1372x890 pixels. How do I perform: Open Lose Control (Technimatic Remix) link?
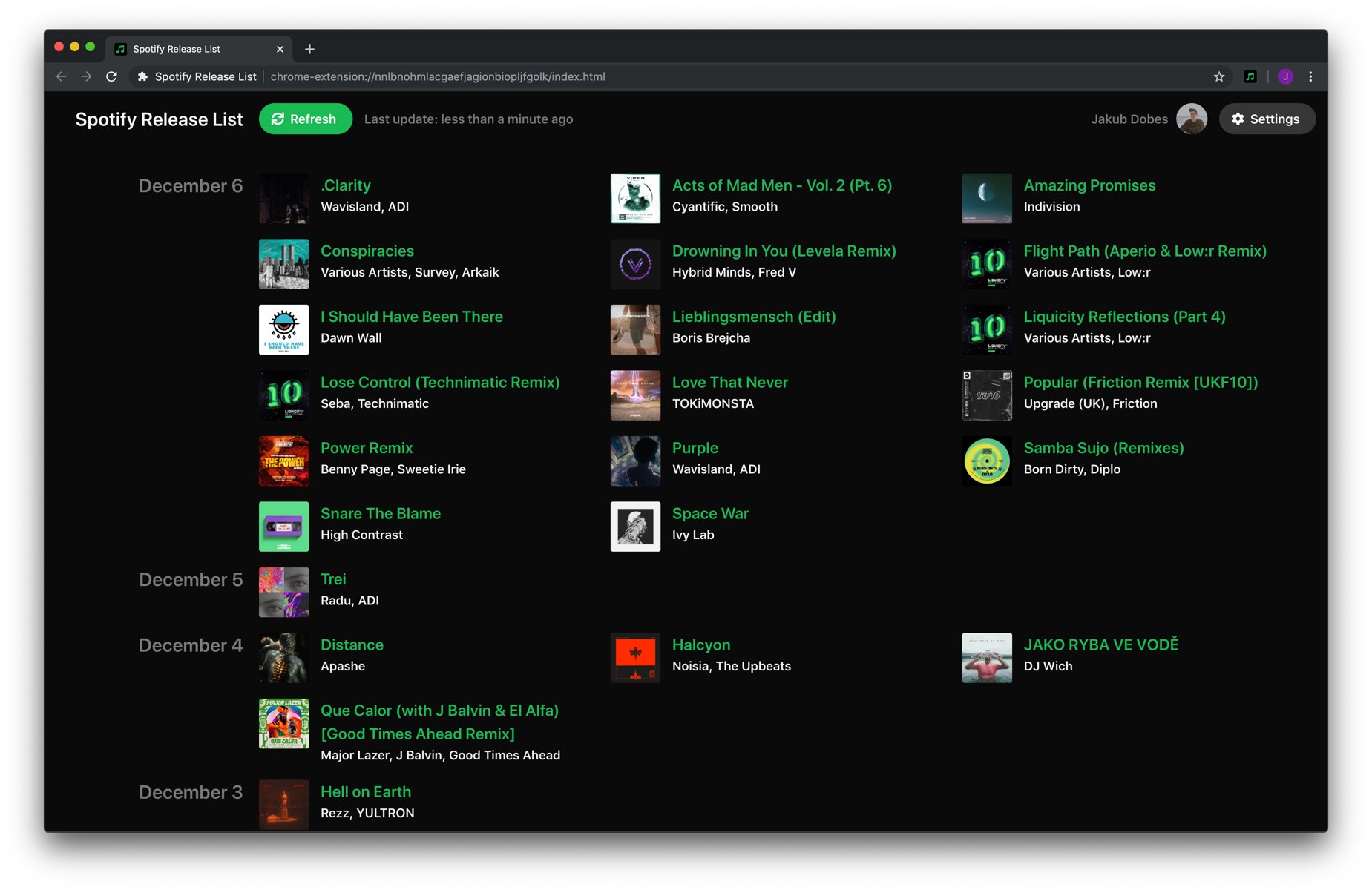pyautogui.click(x=440, y=382)
